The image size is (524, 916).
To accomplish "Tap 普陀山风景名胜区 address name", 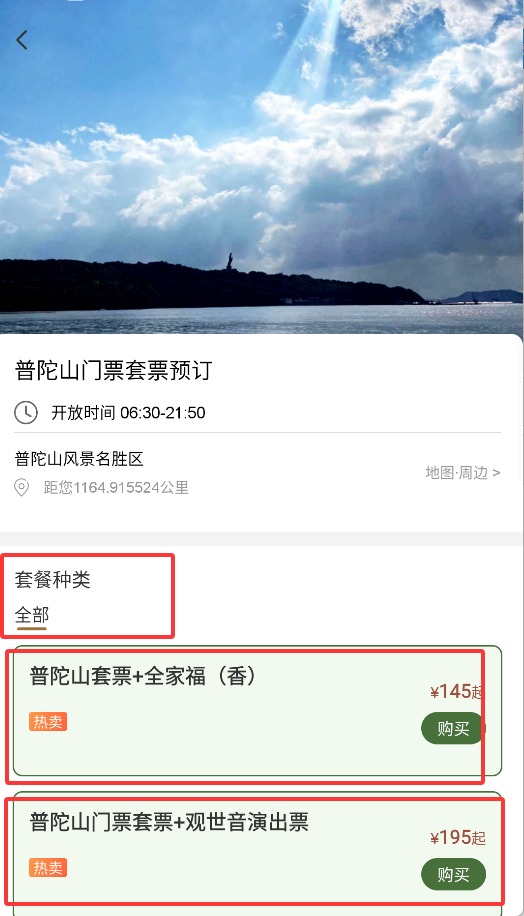I will [79, 459].
